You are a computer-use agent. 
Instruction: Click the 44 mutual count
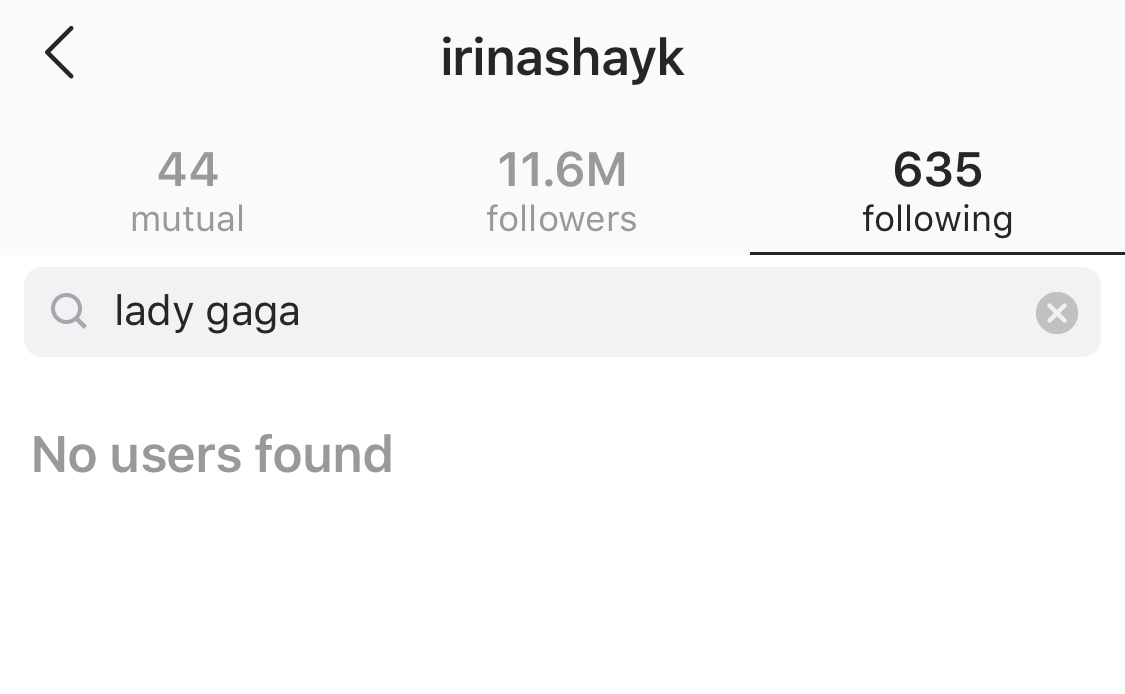[x=187, y=169]
